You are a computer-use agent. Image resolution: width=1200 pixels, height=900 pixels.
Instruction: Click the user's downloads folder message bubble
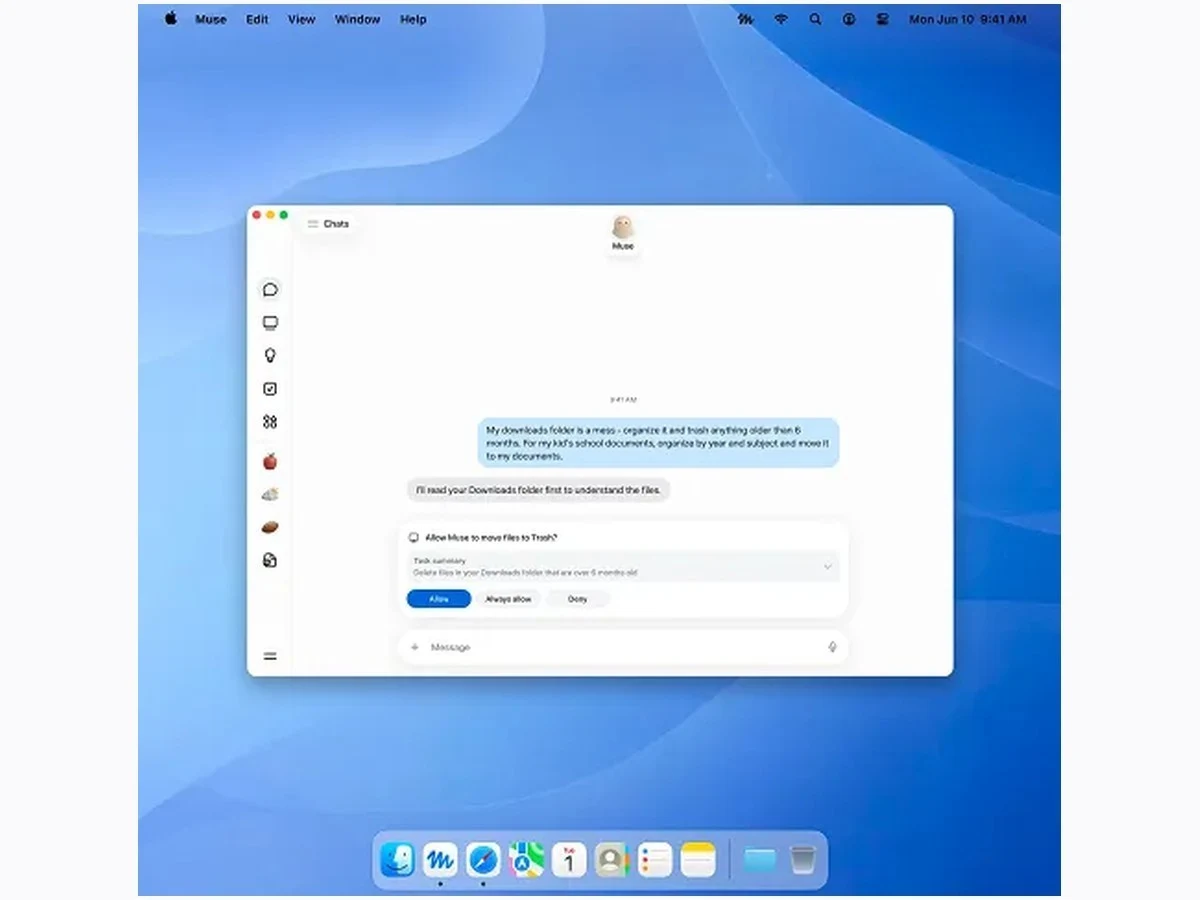tap(658, 443)
